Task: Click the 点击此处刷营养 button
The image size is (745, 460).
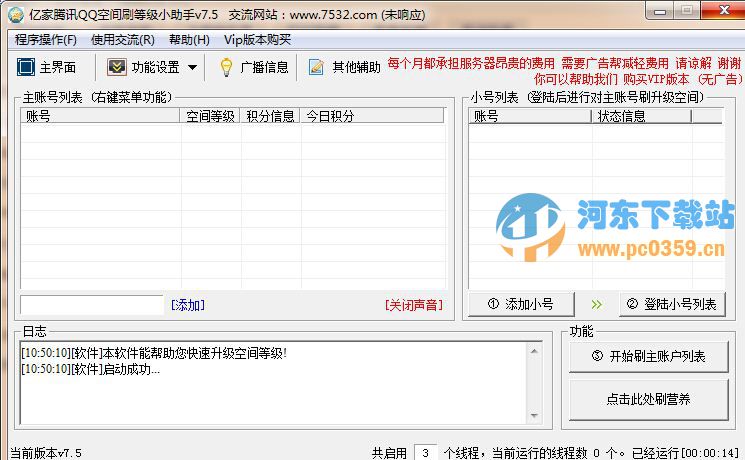Action: [649, 399]
